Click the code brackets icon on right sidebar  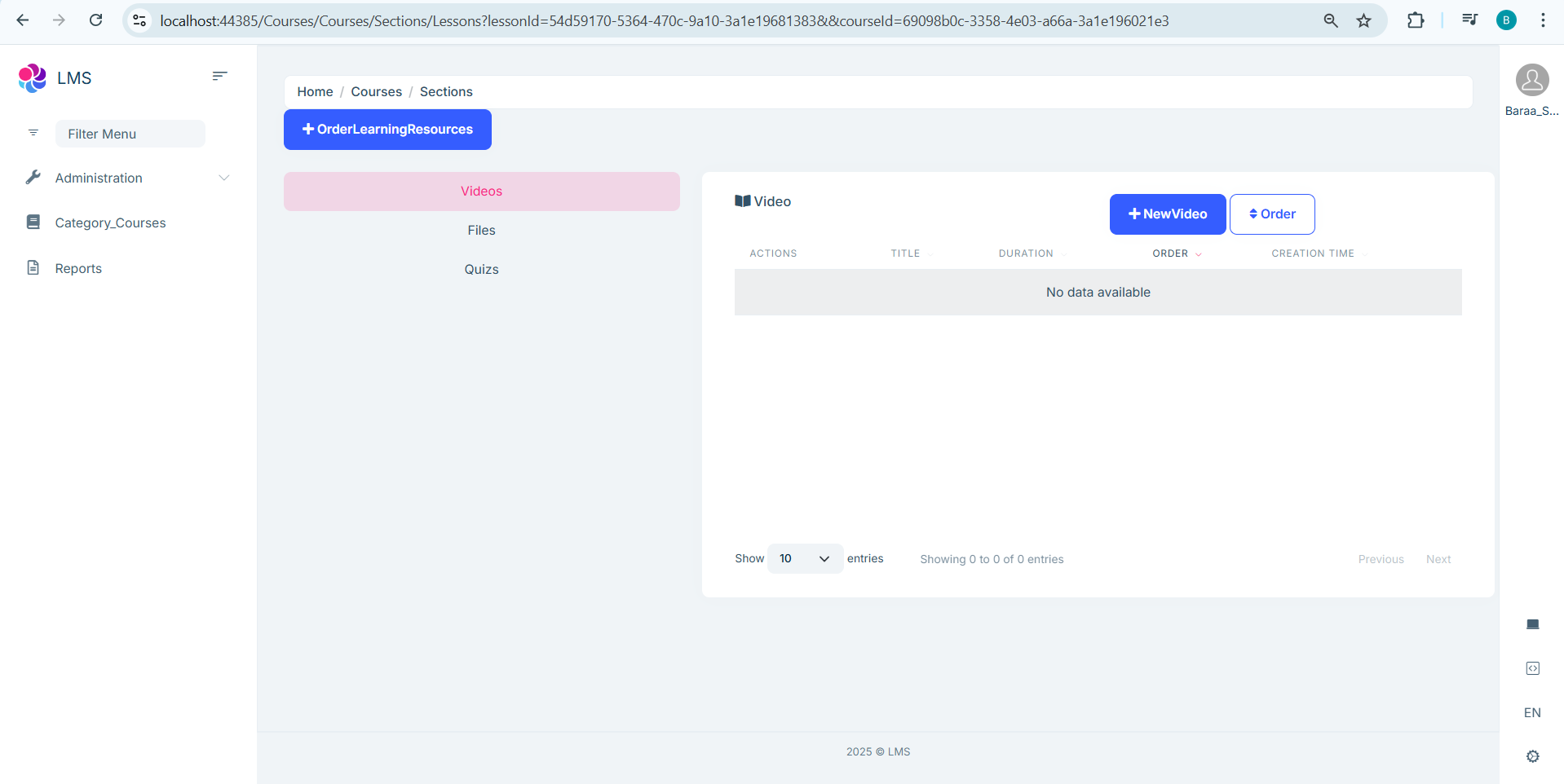1533,667
